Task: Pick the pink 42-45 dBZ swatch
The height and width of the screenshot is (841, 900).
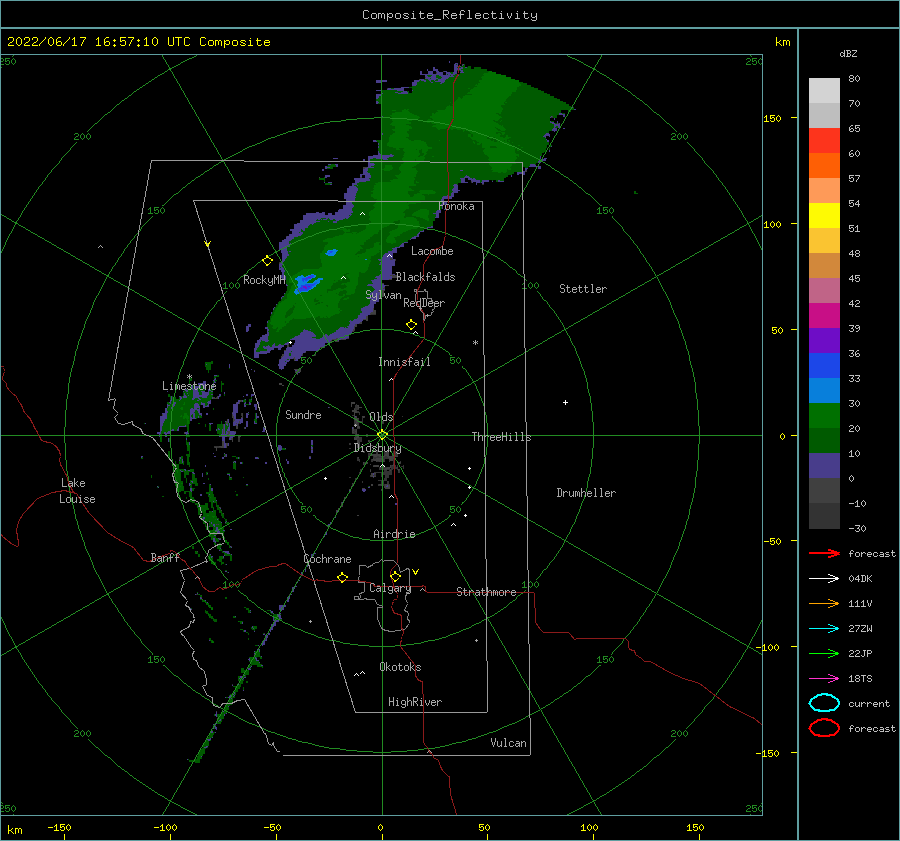Action: pos(824,290)
